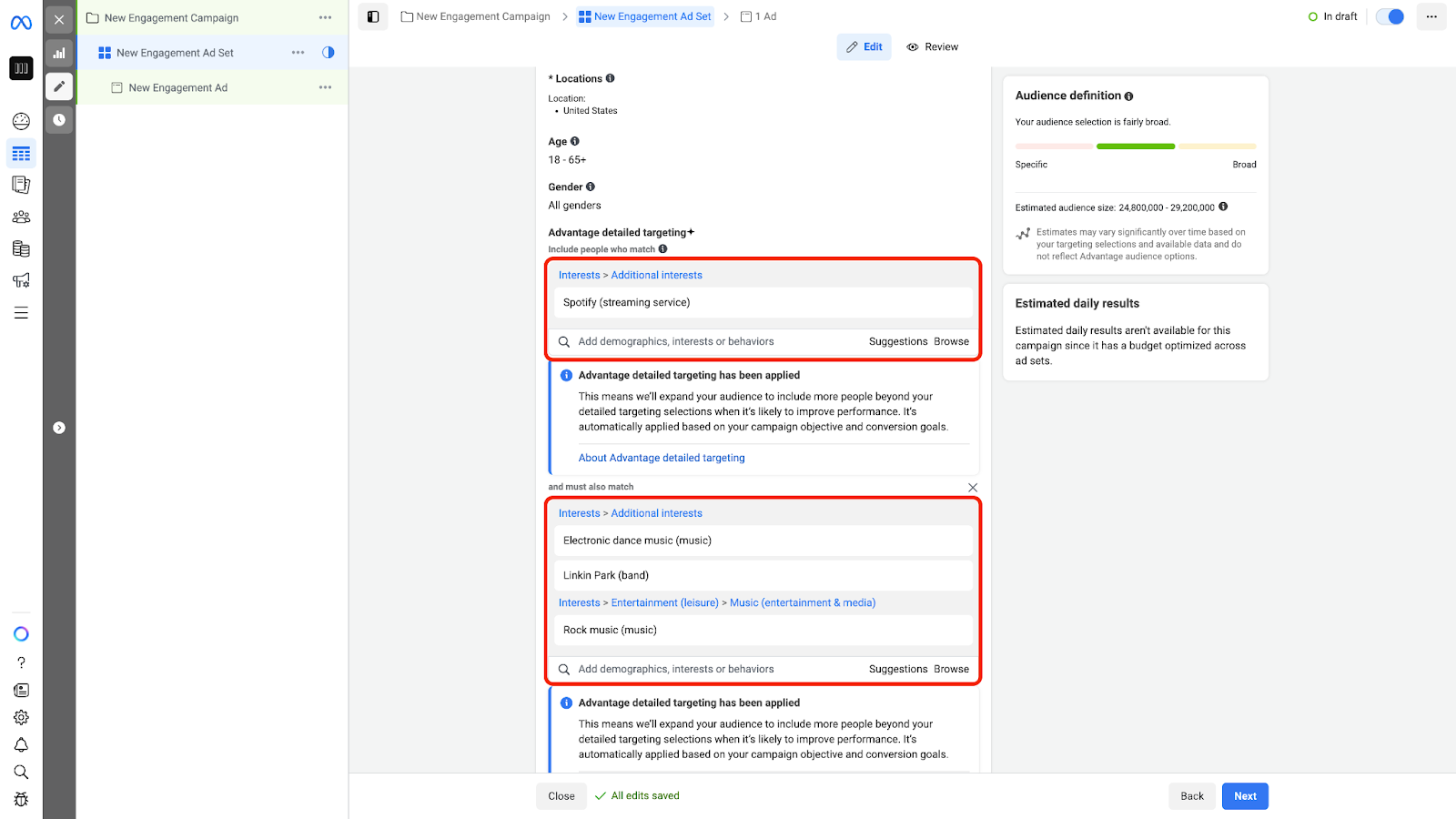Open more options for New Engagement Campaign
This screenshot has width=1456, height=819.
click(x=326, y=18)
